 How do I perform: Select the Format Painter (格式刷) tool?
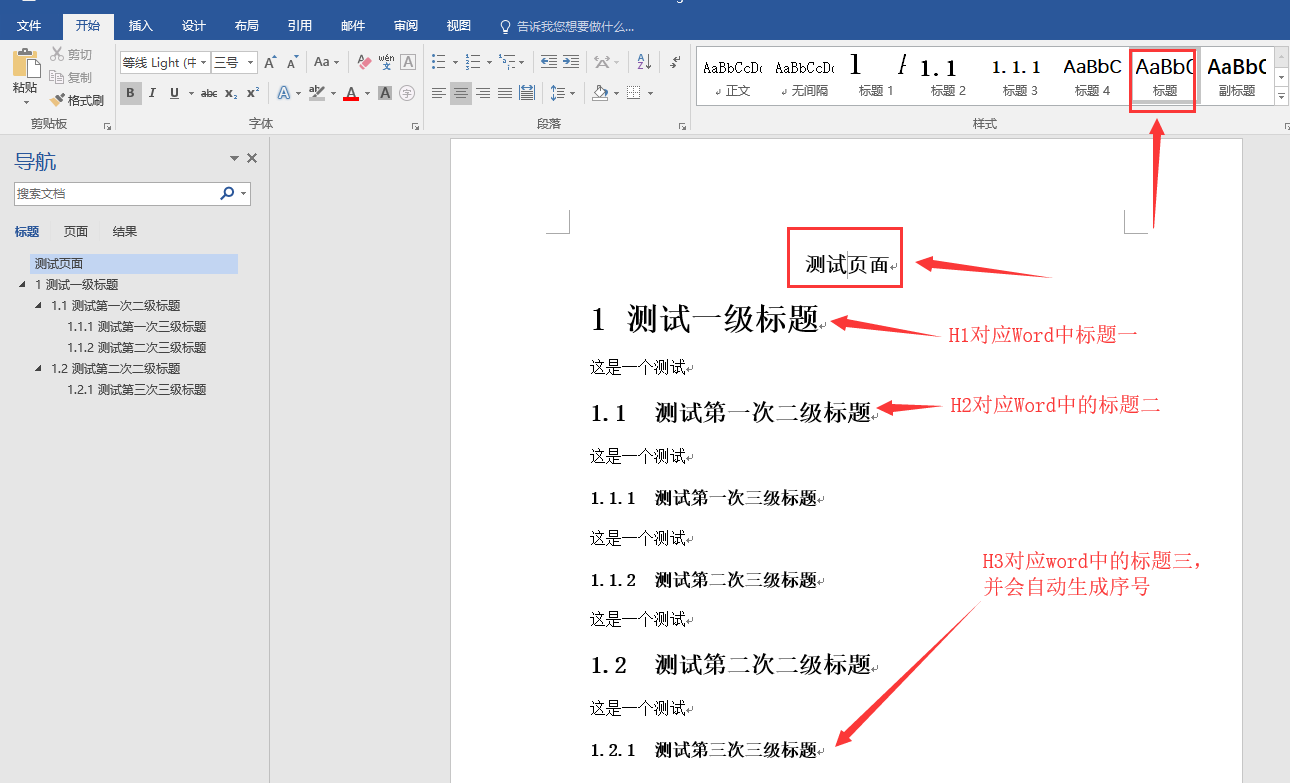(x=75, y=99)
